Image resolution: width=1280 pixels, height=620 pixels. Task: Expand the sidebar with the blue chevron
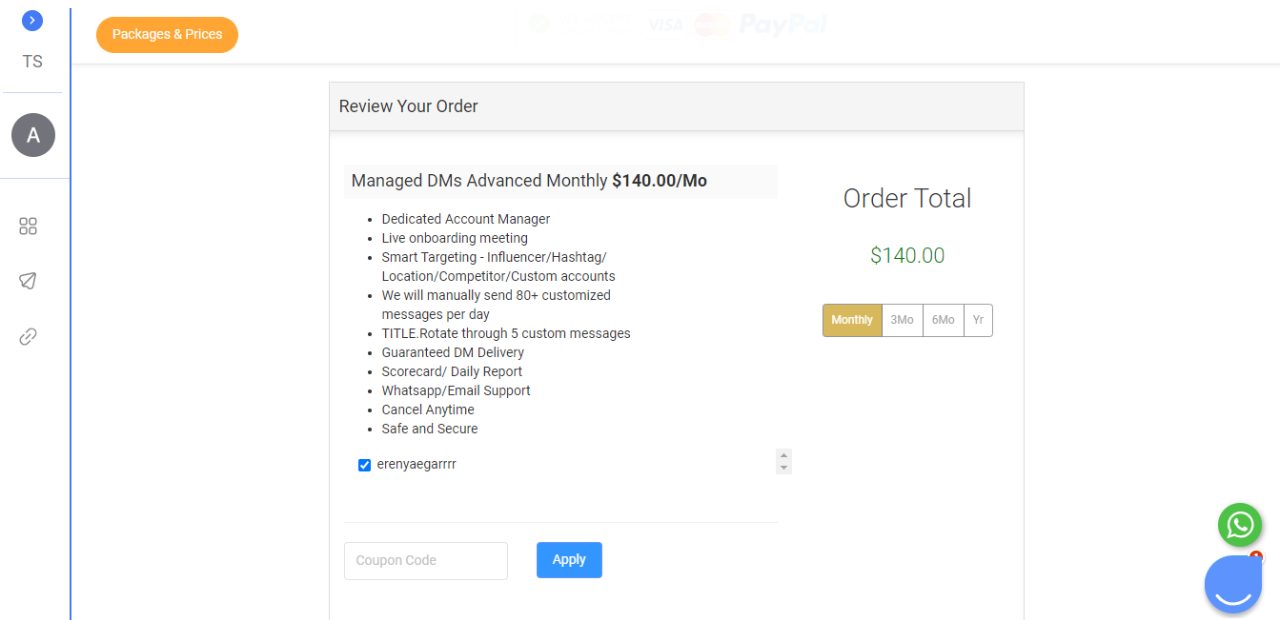tap(31, 19)
